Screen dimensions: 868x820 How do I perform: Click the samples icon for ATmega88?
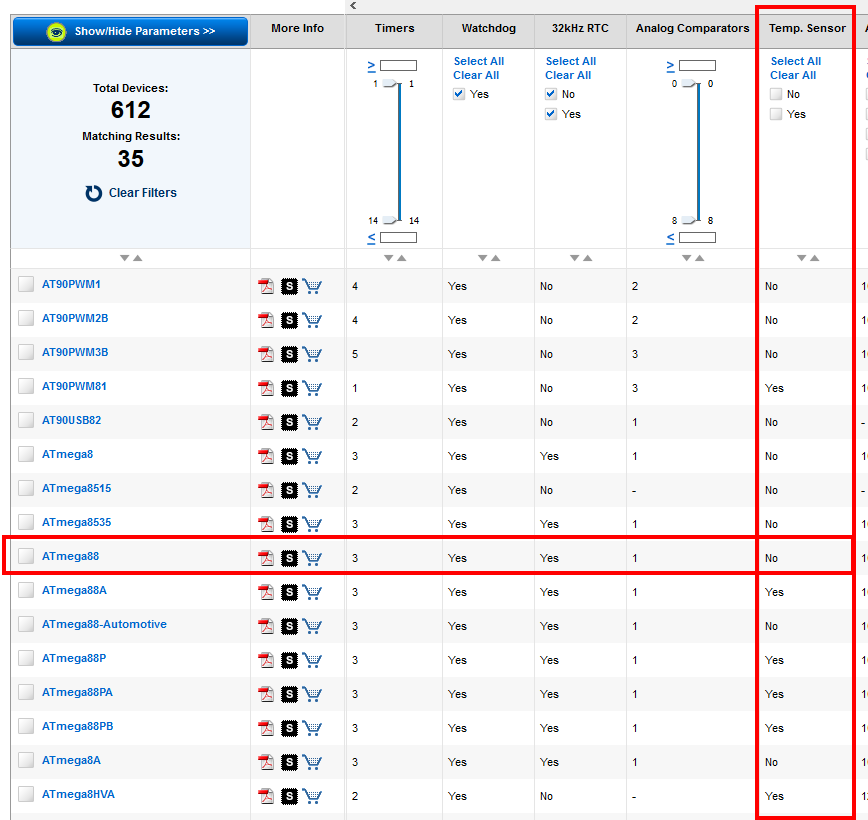(289, 558)
